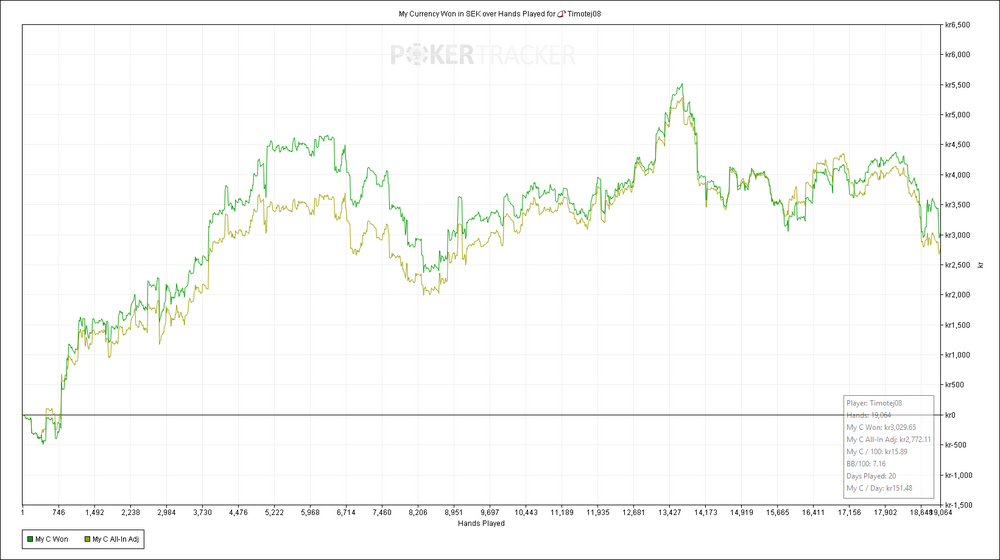The width and height of the screenshot is (1000, 560).
Task: Click the 16,411 x-axis tick label
Action: pyautogui.click(x=813, y=512)
